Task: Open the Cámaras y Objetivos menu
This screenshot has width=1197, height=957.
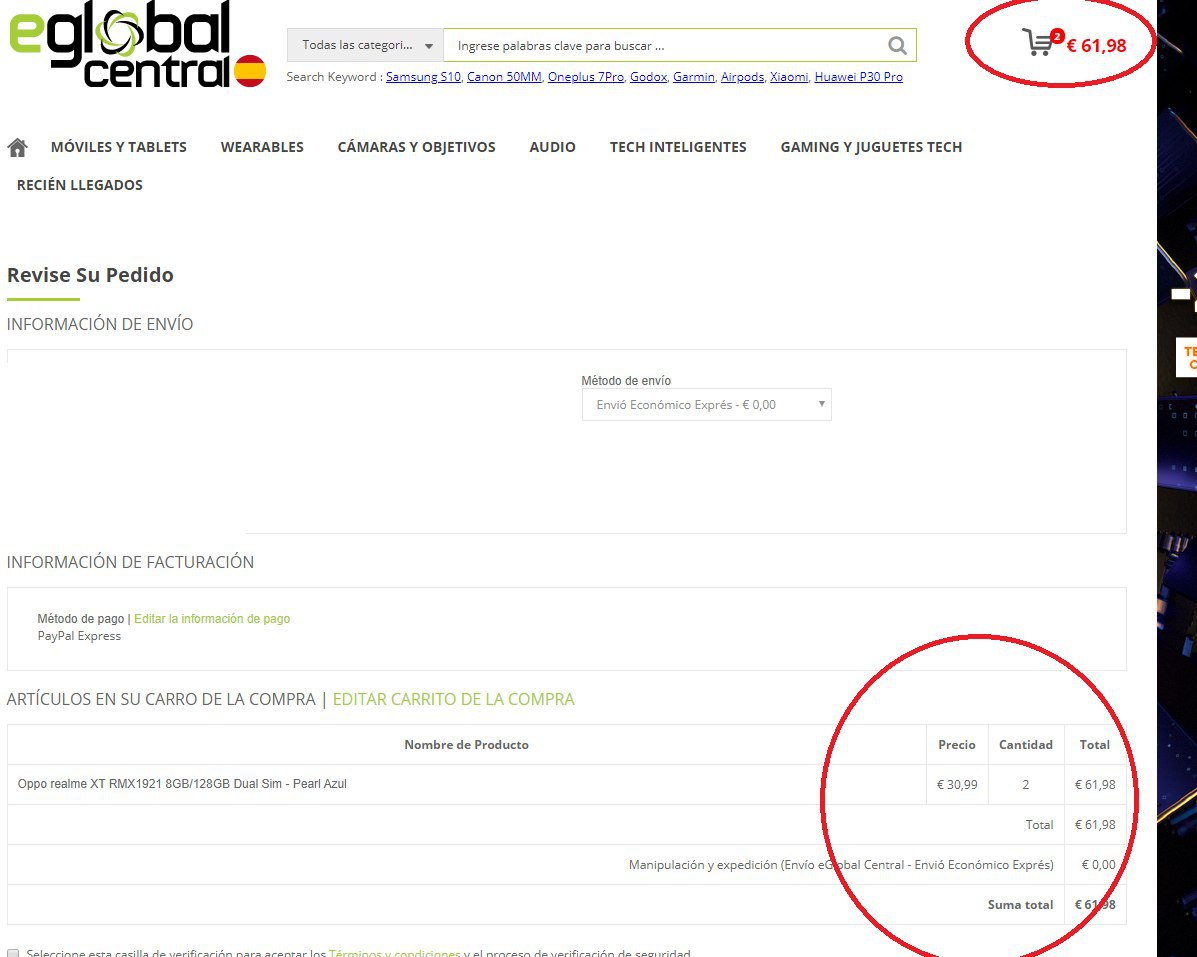Action: click(x=417, y=147)
